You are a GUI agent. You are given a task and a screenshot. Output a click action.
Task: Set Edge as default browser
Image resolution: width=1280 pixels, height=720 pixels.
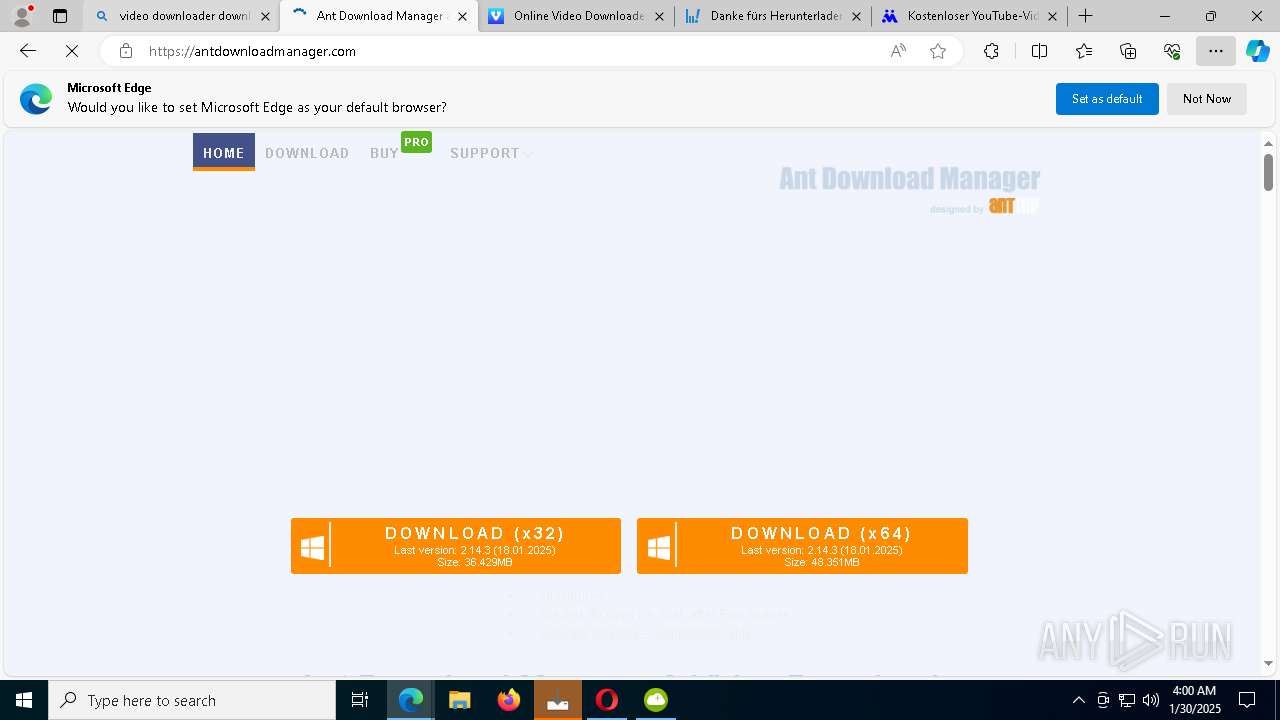1107,99
